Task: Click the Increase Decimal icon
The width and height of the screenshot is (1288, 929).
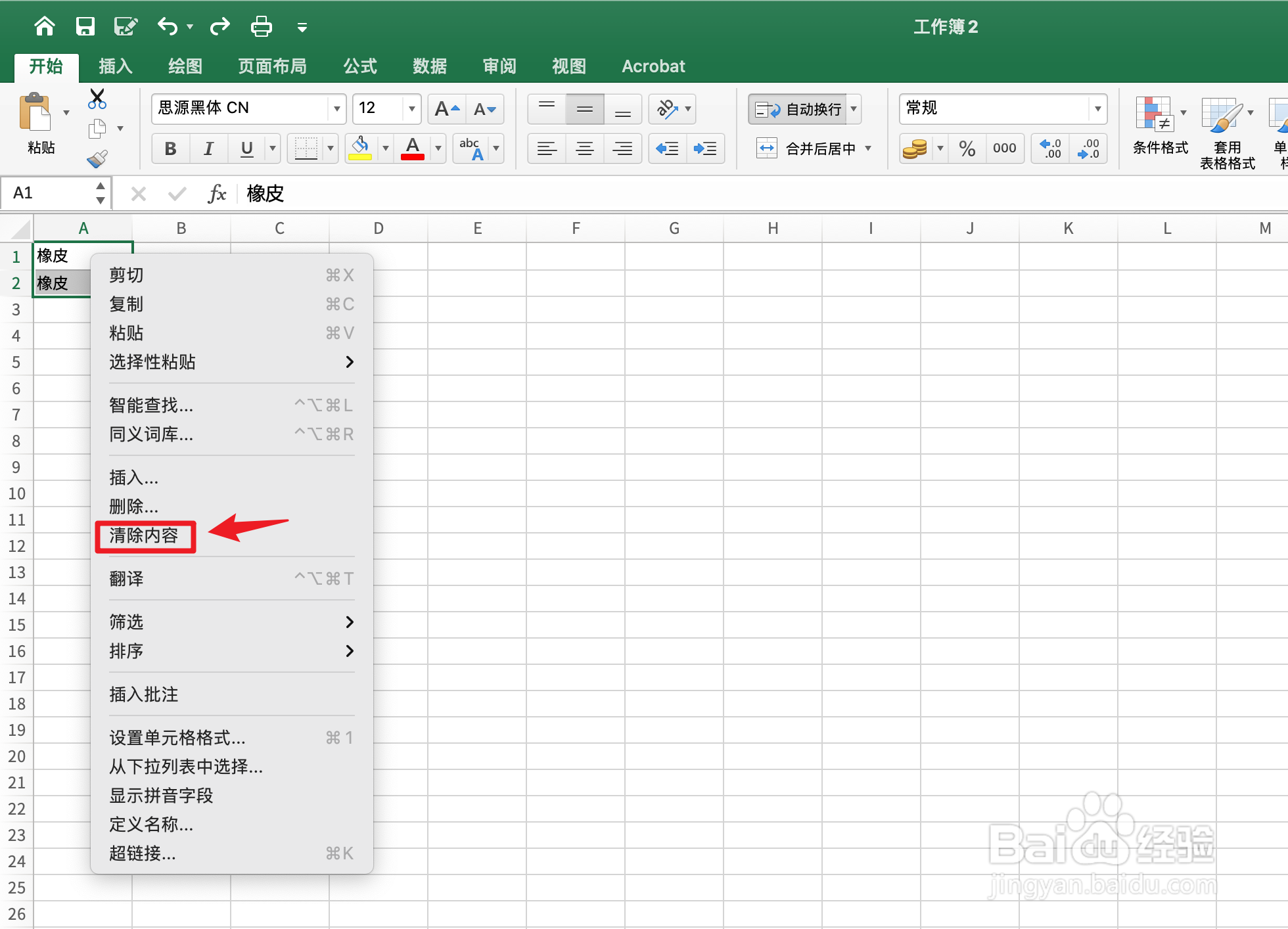Action: (1049, 148)
